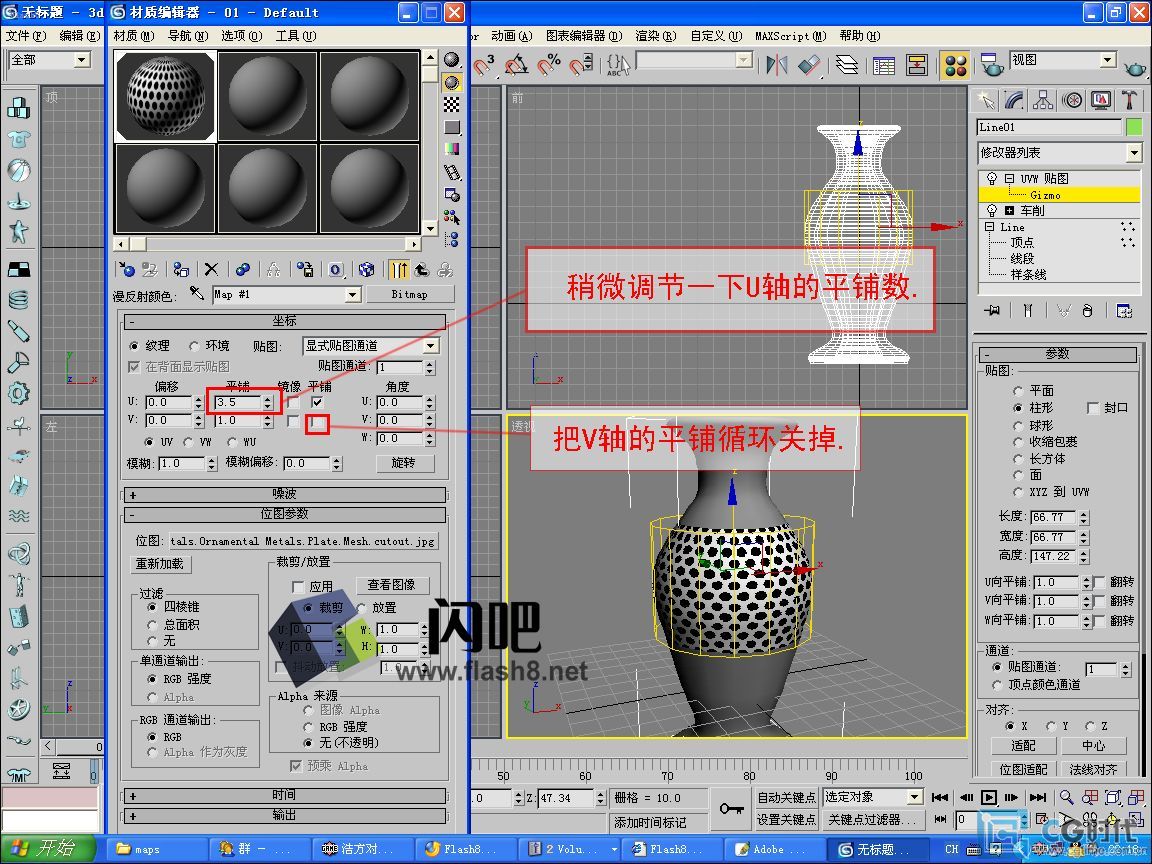The image size is (1152, 864).
Task: Click the Reset Map (X) icon
Action: click(211, 269)
